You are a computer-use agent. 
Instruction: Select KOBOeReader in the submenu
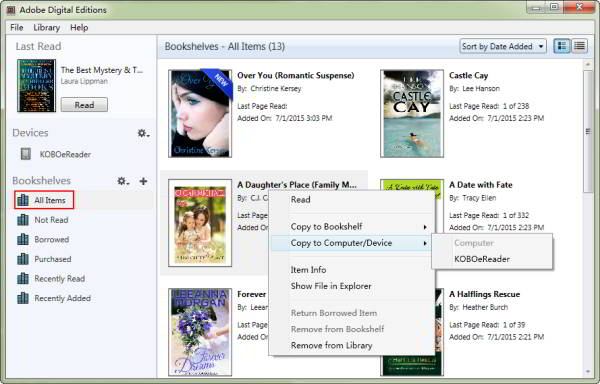click(492, 259)
